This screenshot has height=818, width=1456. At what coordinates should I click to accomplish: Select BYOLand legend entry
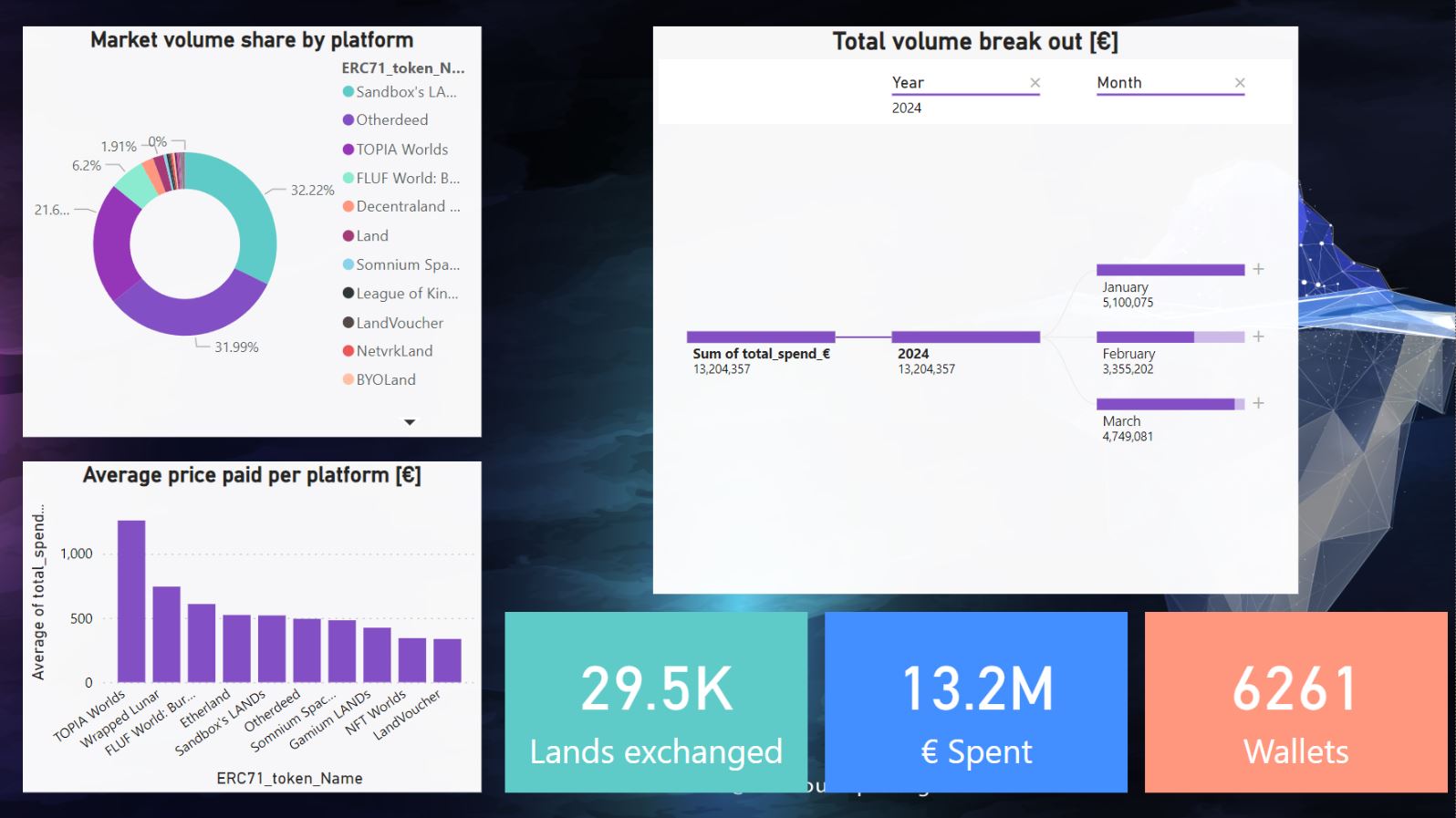pyautogui.click(x=379, y=379)
